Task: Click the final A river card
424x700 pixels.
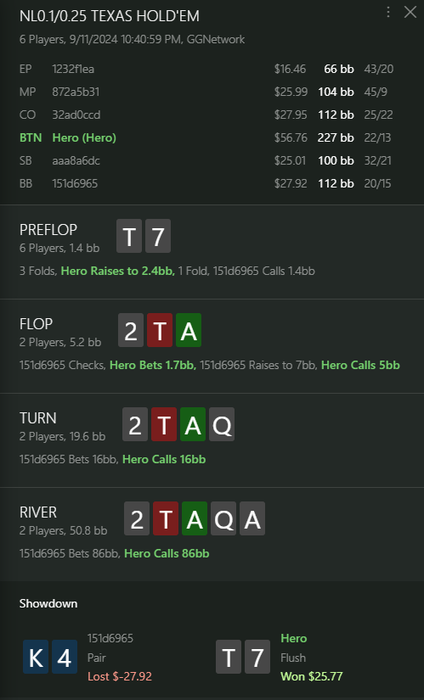Action: tap(252, 519)
